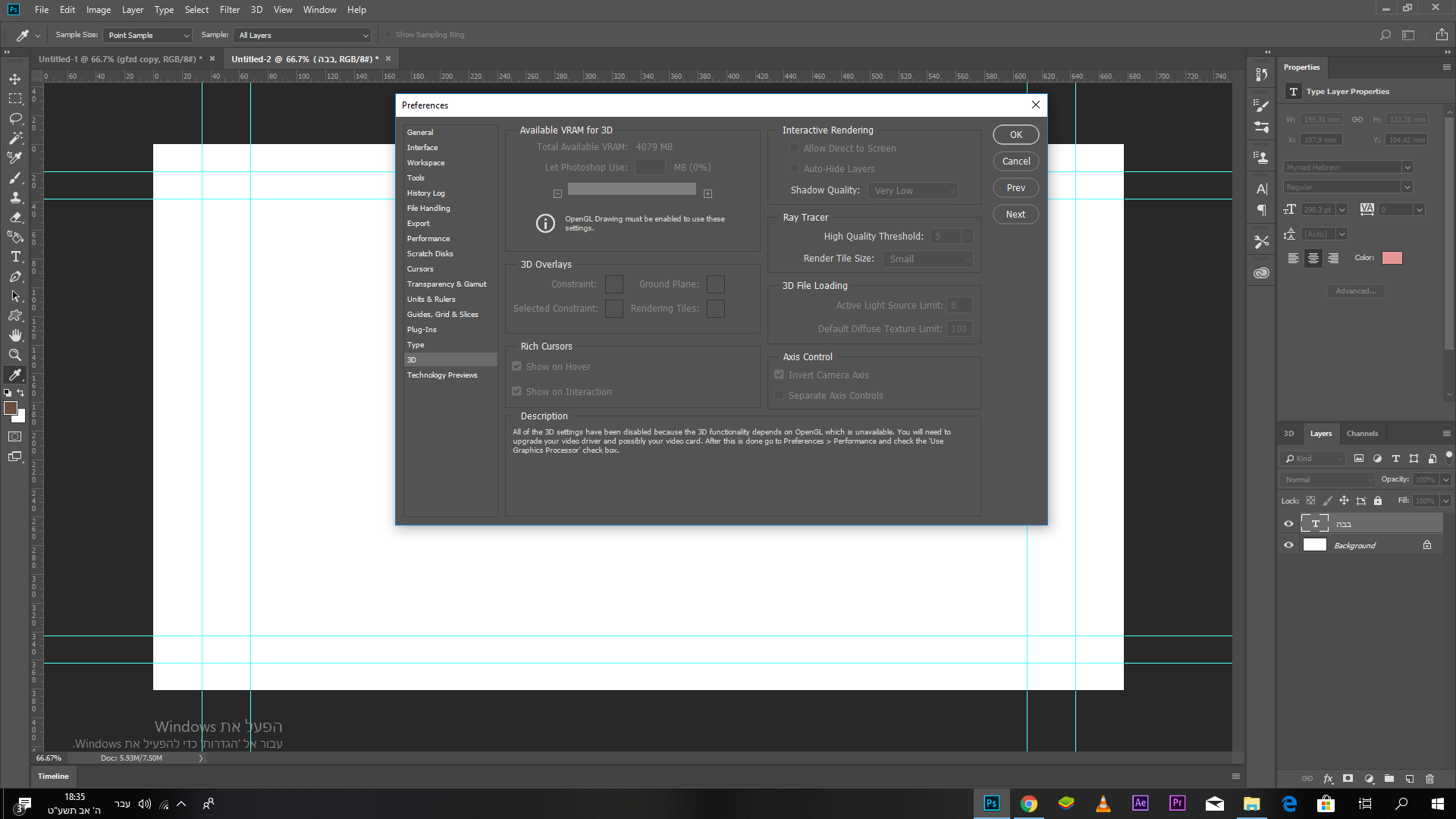Image resolution: width=1456 pixels, height=819 pixels.
Task: Toggle Show on Hover checkbox
Action: click(516, 366)
